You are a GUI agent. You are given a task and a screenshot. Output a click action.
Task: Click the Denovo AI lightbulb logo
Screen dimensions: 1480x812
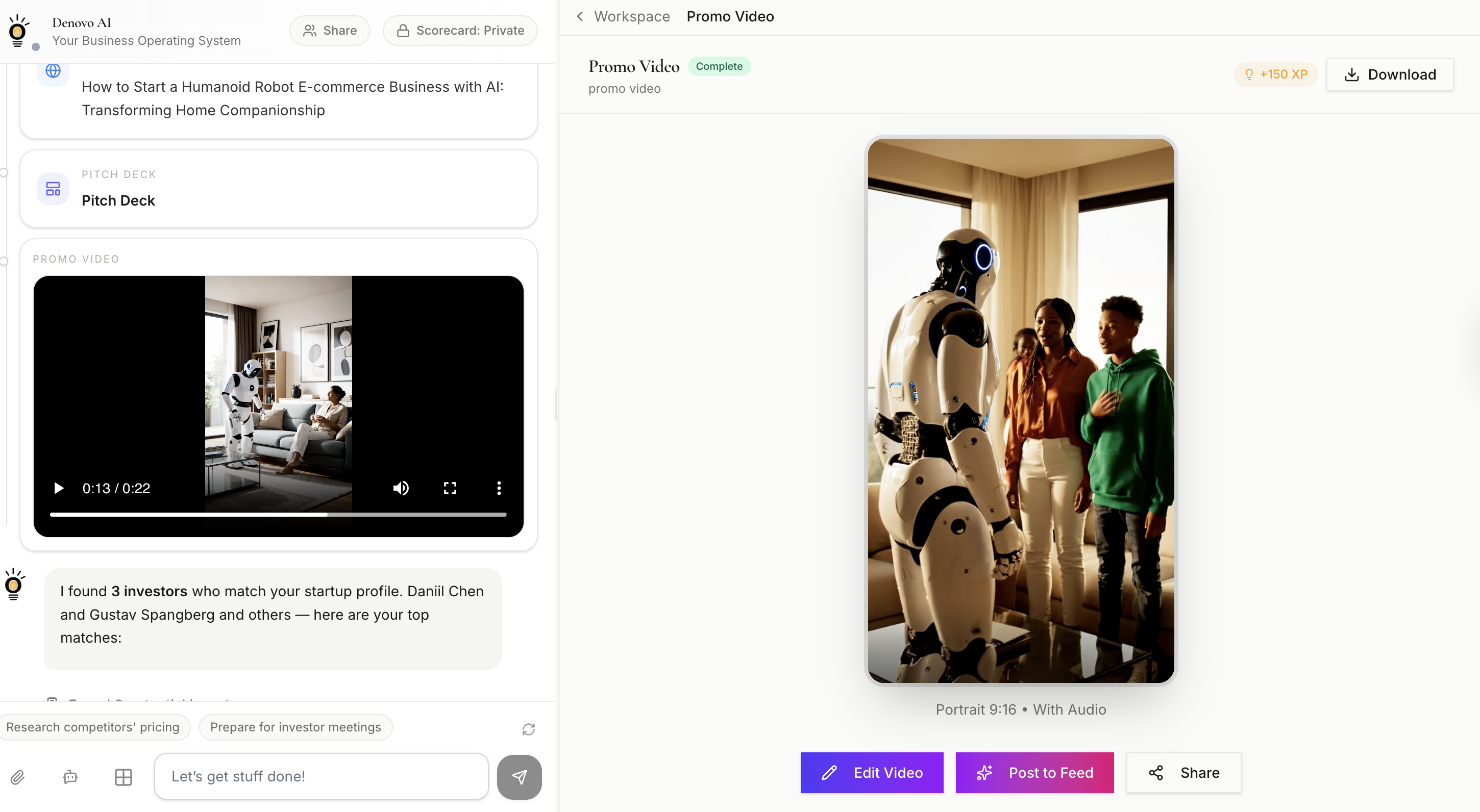(18, 31)
